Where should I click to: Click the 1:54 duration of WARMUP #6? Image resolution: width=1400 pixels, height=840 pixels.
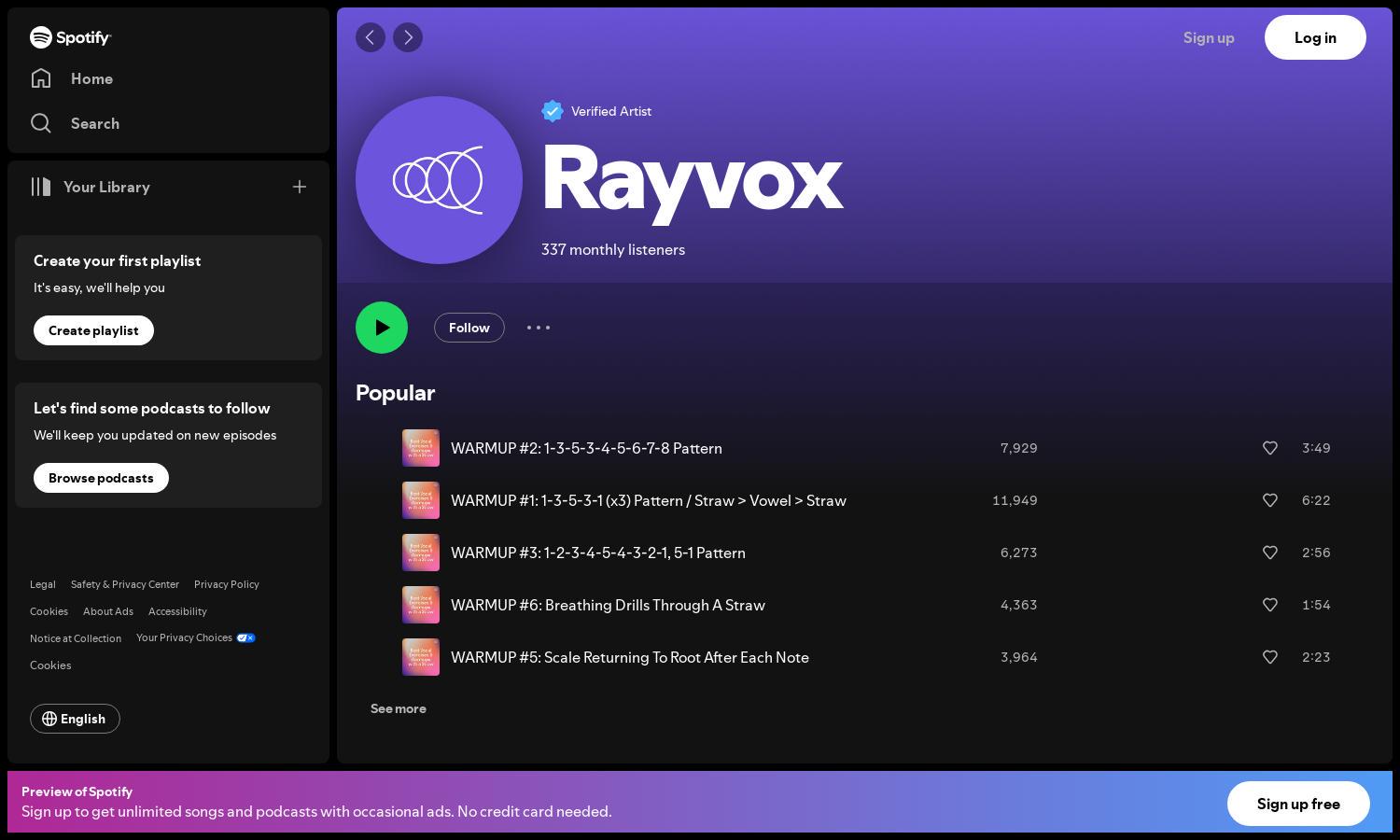pos(1316,605)
